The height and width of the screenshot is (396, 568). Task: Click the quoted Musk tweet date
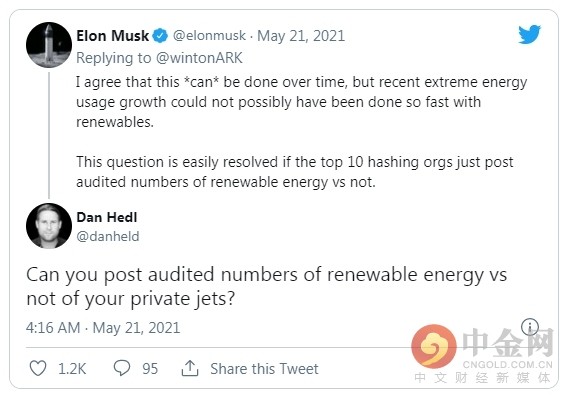tap(301, 36)
